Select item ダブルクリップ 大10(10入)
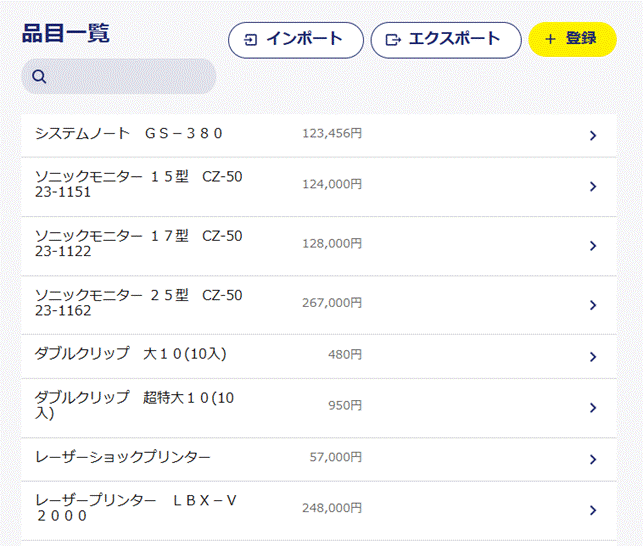The image size is (643, 546). 130,354
